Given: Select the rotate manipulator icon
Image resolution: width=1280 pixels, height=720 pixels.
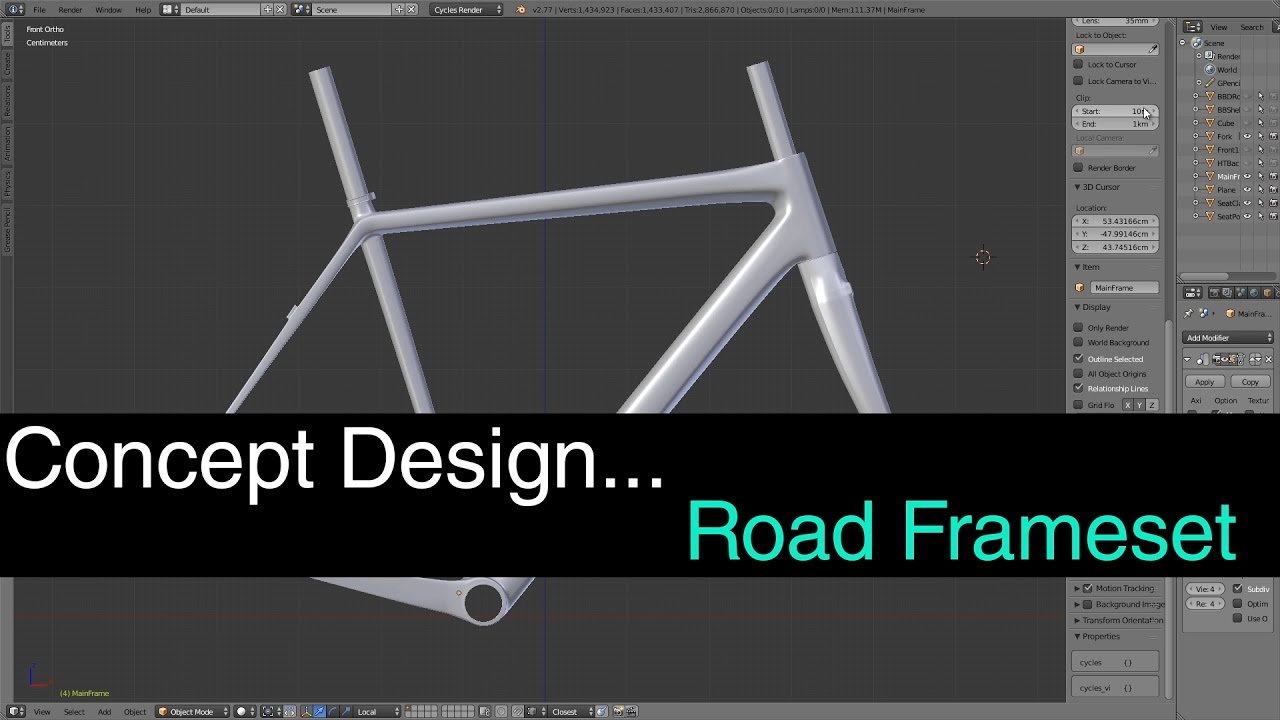Looking at the screenshot, I should [332, 711].
